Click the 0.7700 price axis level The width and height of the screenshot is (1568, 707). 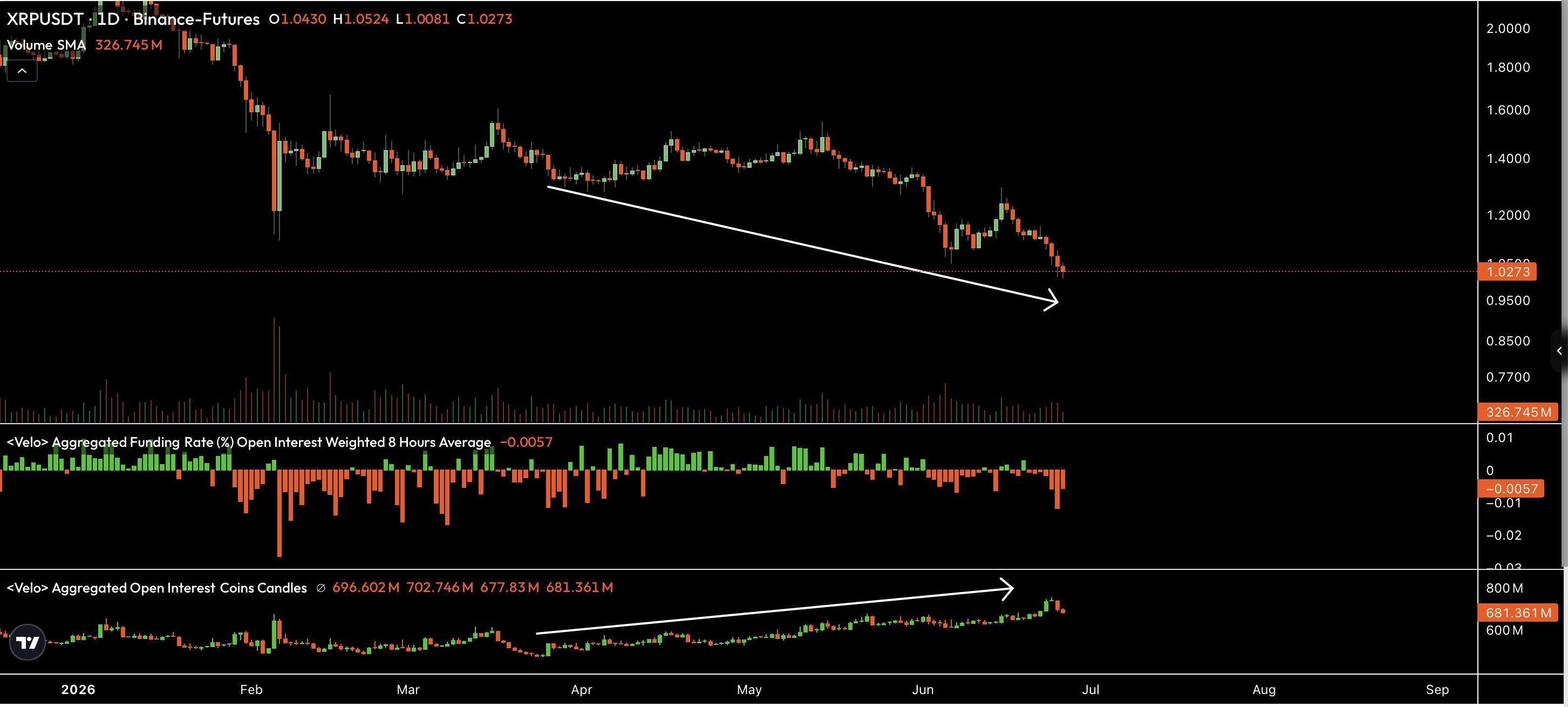click(x=1508, y=378)
